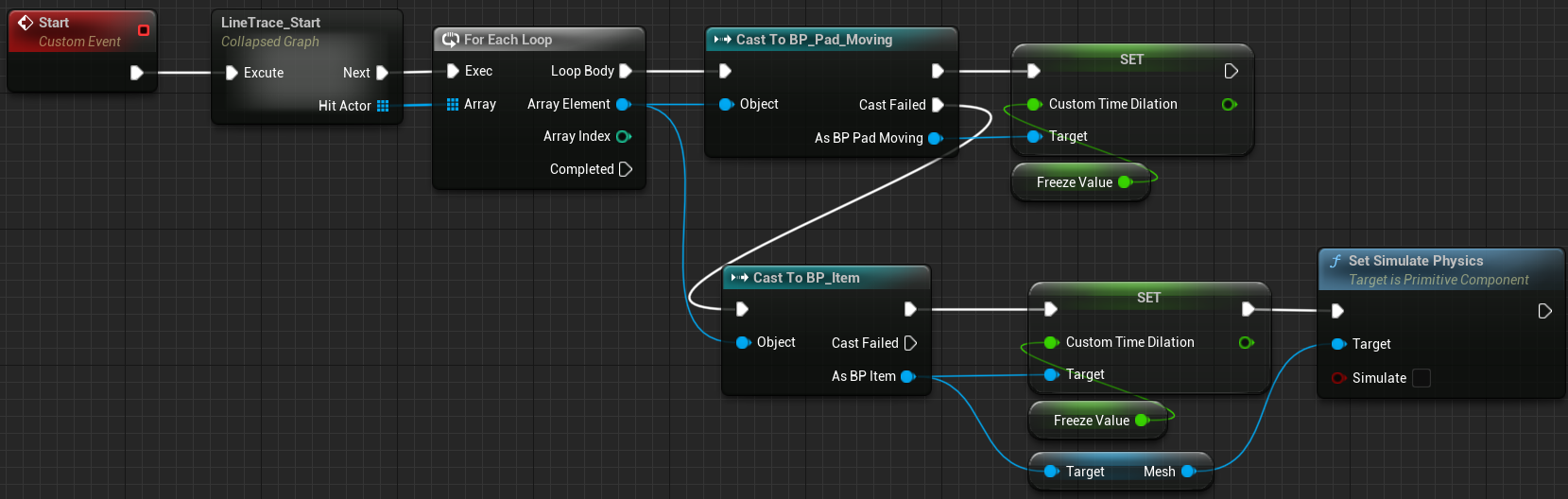Click the Start event's red delegate pin
This screenshot has width=1568, height=499.
144,30
